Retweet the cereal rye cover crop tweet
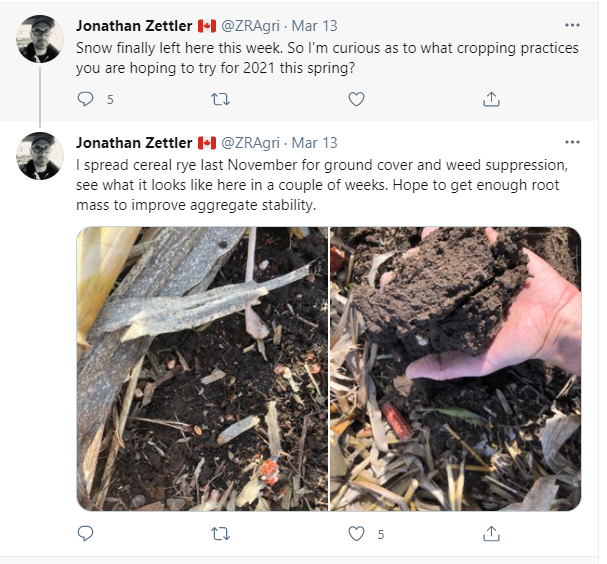Image resolution: width=607 pixels, height=564 pixels. point(222,534)
